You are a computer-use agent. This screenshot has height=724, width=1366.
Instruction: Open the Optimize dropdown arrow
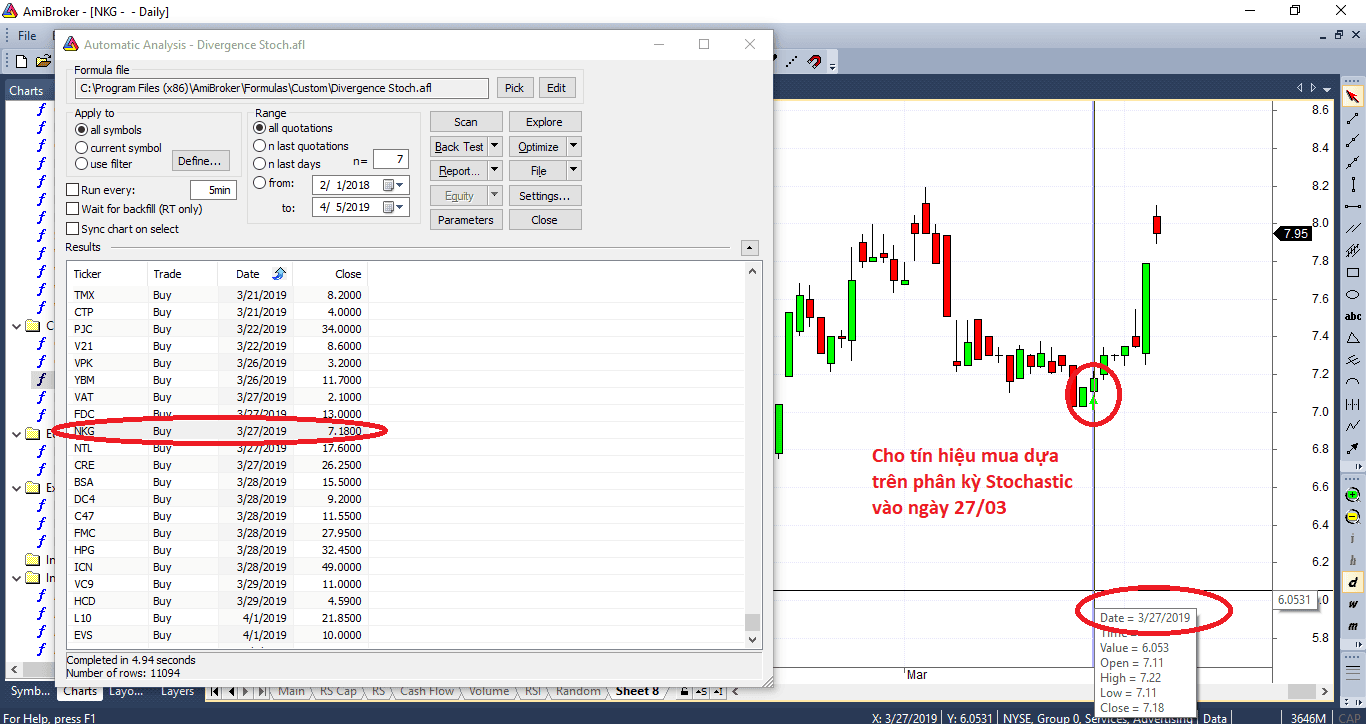[x=573, y=146]
